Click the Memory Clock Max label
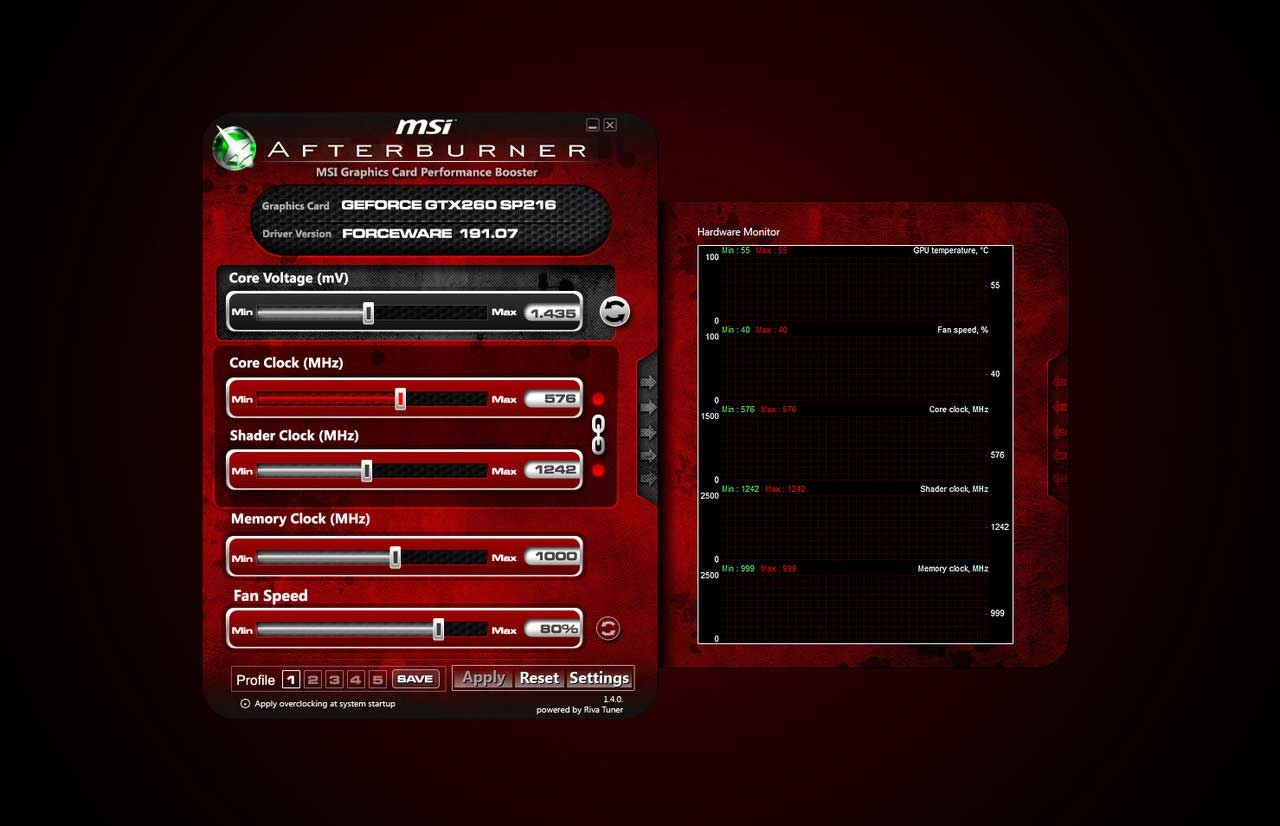1280x826 pixels. click(x=504, y=558)
